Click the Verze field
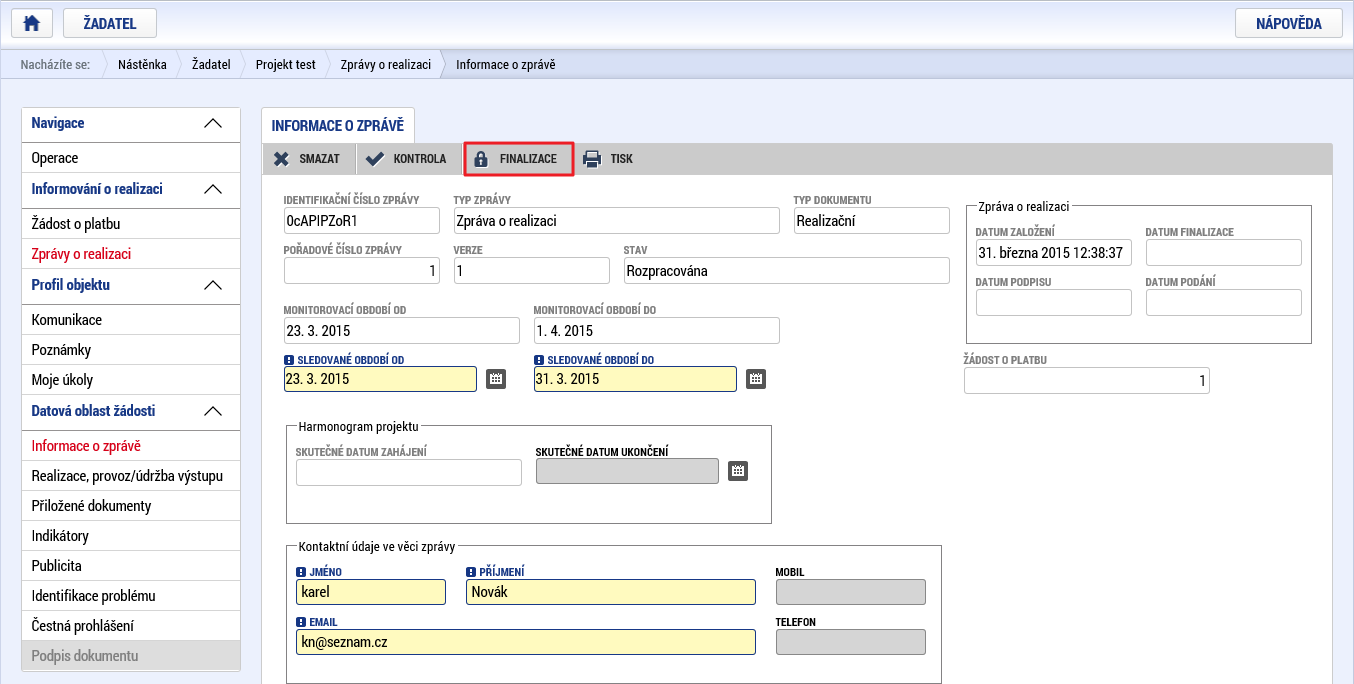 532,270
